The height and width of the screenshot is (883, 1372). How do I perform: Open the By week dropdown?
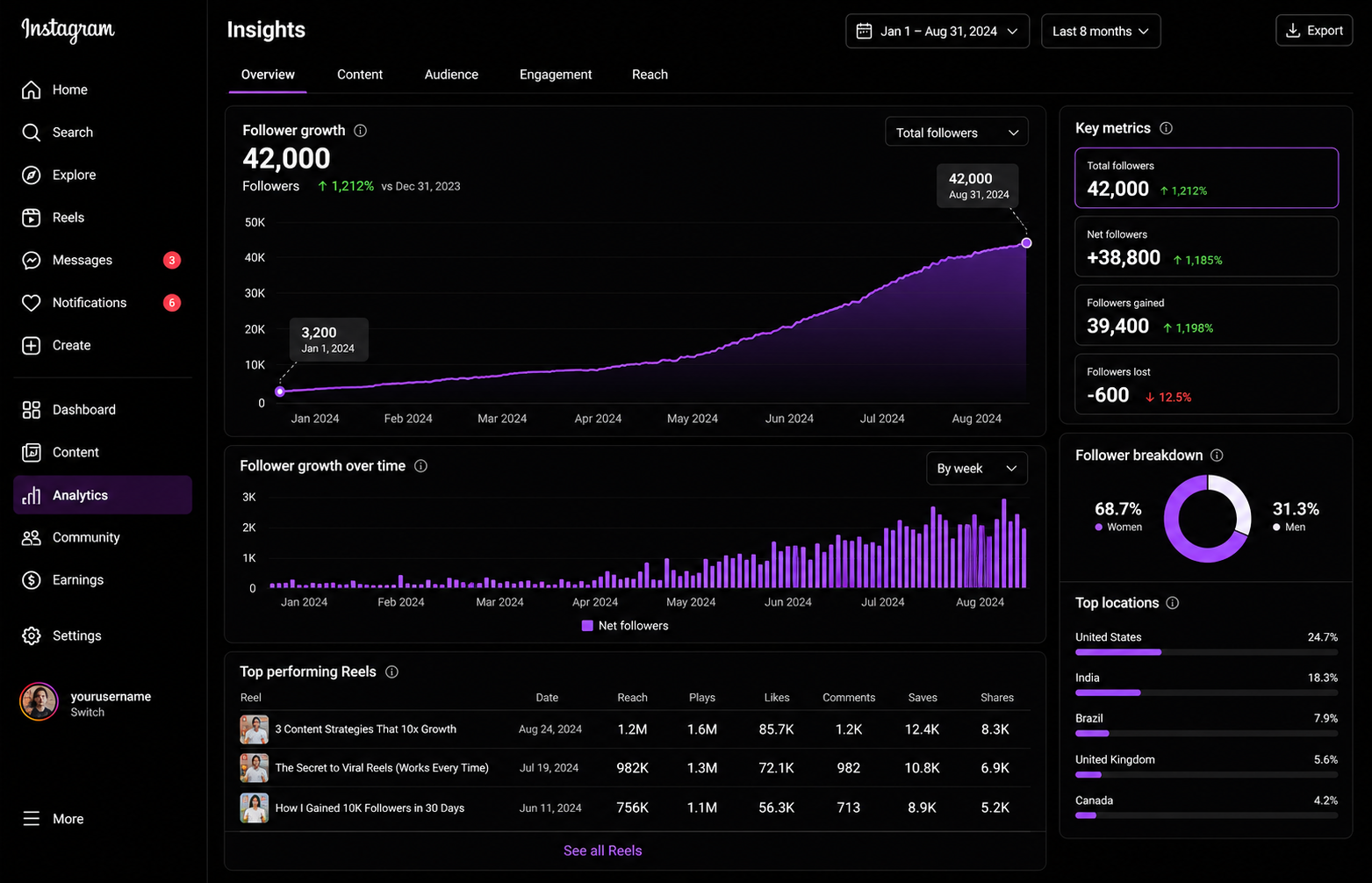point(977,469)
